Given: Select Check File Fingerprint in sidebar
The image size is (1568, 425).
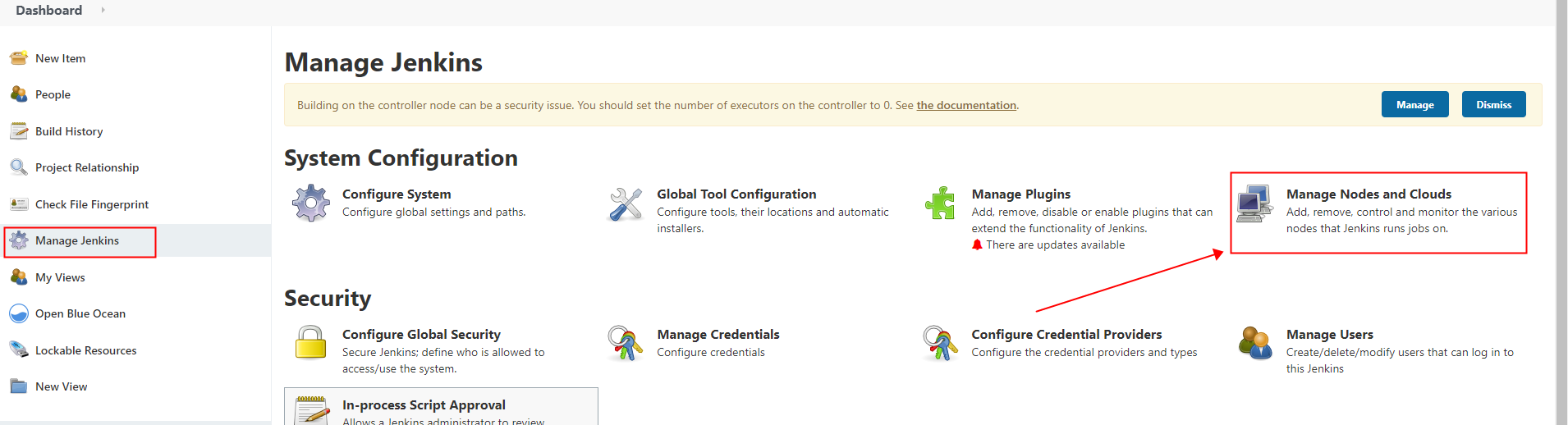Looking at the screenshot, I should click(x=92, y=204).
